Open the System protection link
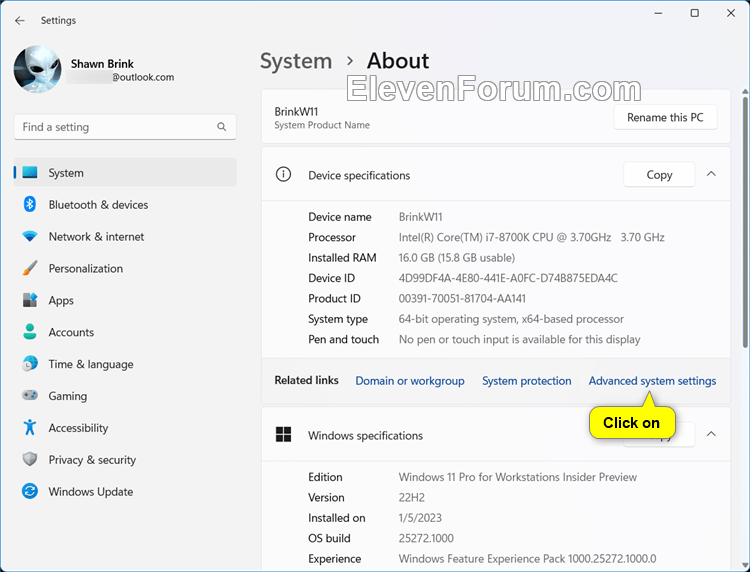 tap(527, 381)
